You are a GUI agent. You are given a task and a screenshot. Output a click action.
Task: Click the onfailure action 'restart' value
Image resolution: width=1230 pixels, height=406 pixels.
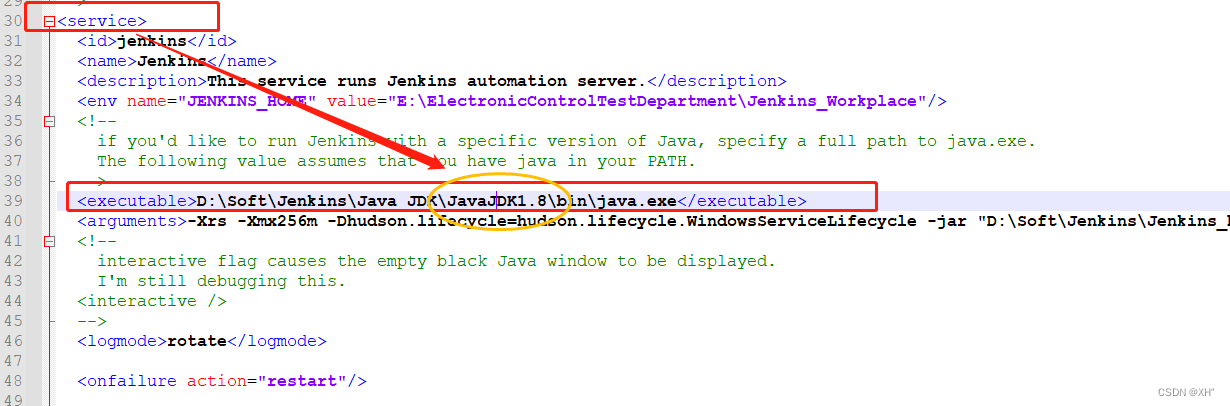click(x=302, y=381)
